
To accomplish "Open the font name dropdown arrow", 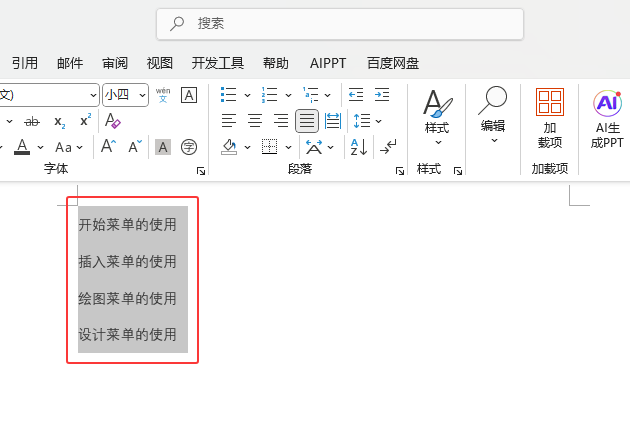I will (93, 95).
